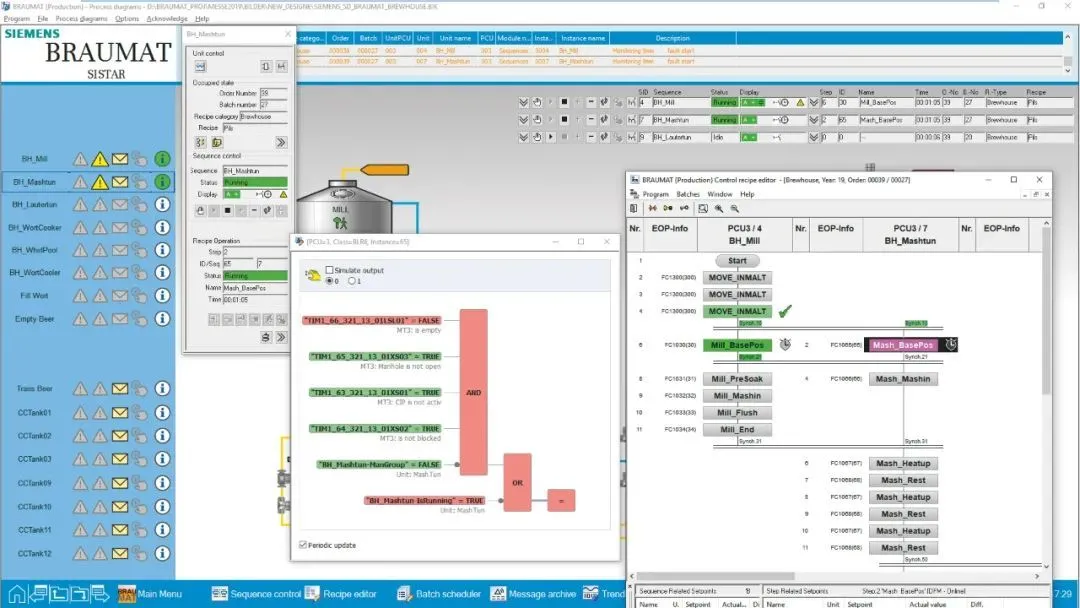Click the info icon for BH_WortCooker

tap(163, 227)
